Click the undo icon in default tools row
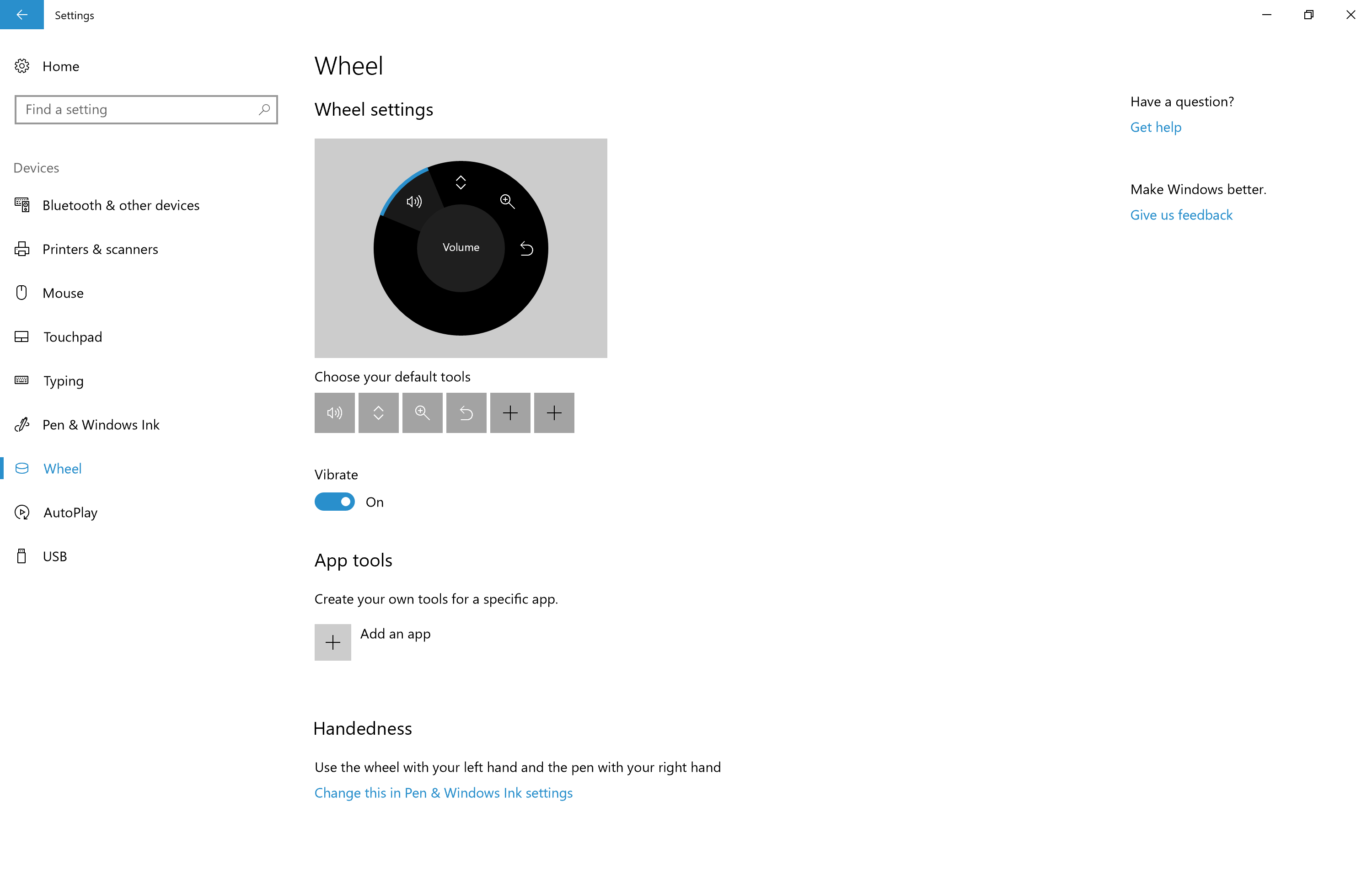Viewport: 1372px width, 887px height. point(466,412)
